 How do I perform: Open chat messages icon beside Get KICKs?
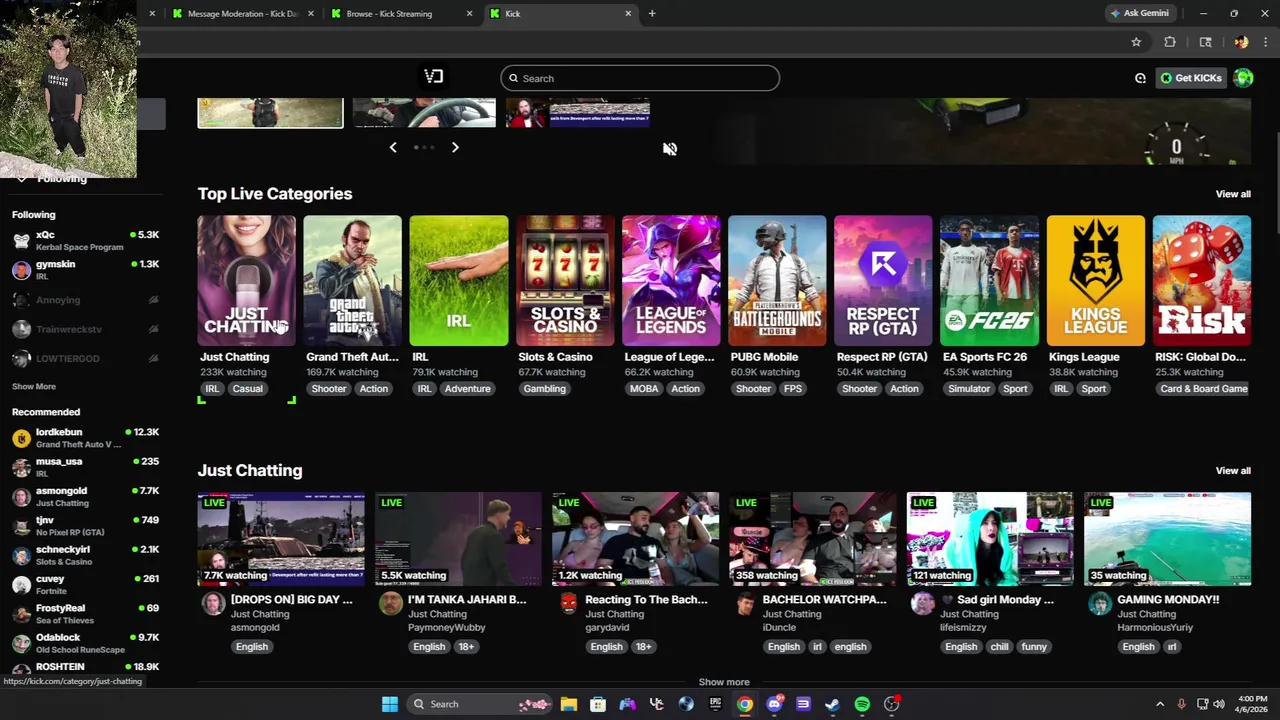coord(1140,78)
